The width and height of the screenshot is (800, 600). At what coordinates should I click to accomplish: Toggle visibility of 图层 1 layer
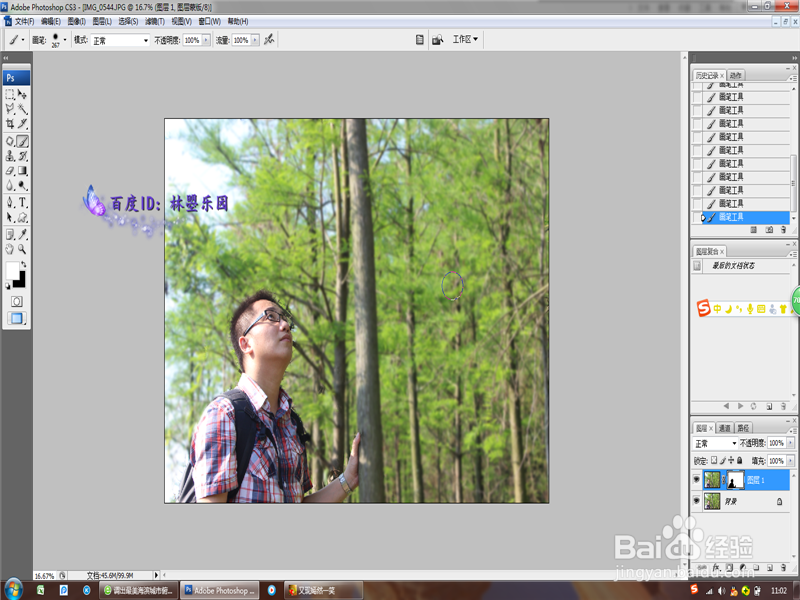696,480
